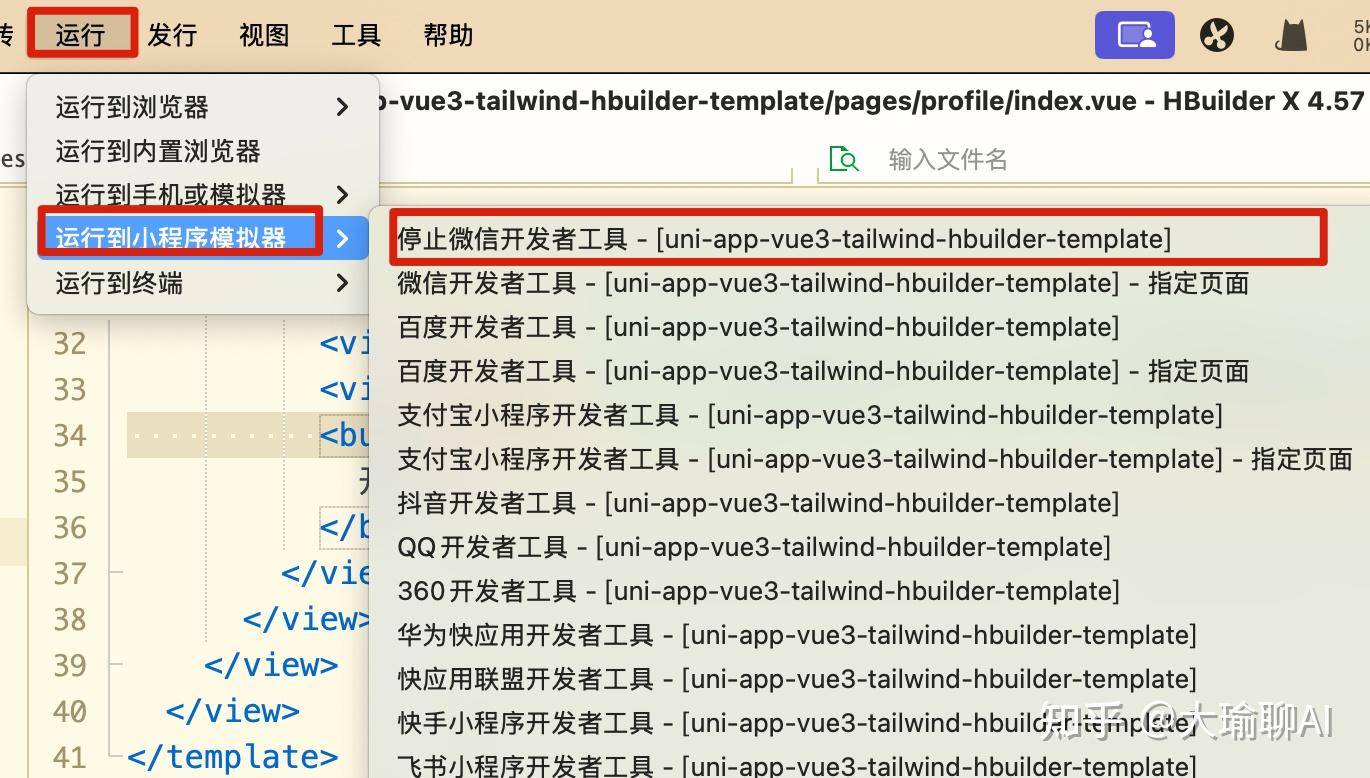1370x778 pixels.
Task: Open the 运行 menu
Action: pyautogui.click(x=80, y=35)
